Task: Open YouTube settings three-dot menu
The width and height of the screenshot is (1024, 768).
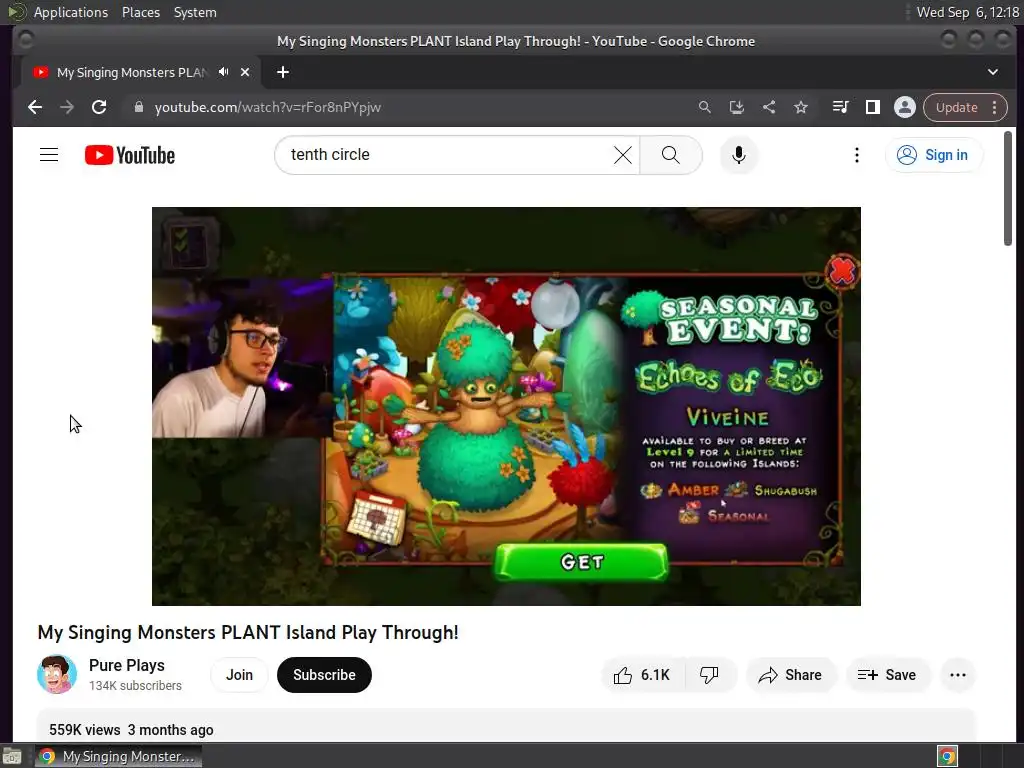Action: click(x=857, y=155)
